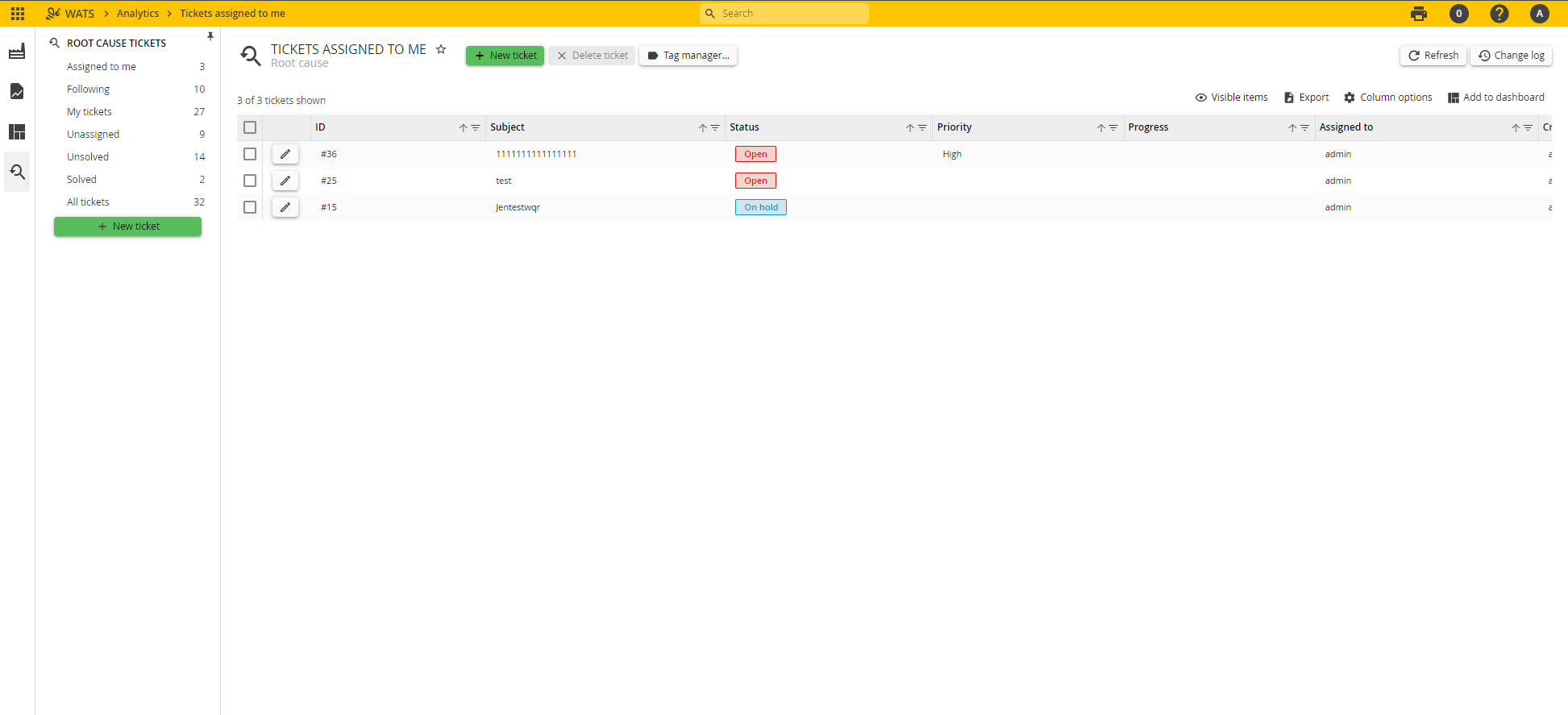Screen dimensions: 1568x715
Task: Open the print icon in top bar
Action: [1419, 14]
